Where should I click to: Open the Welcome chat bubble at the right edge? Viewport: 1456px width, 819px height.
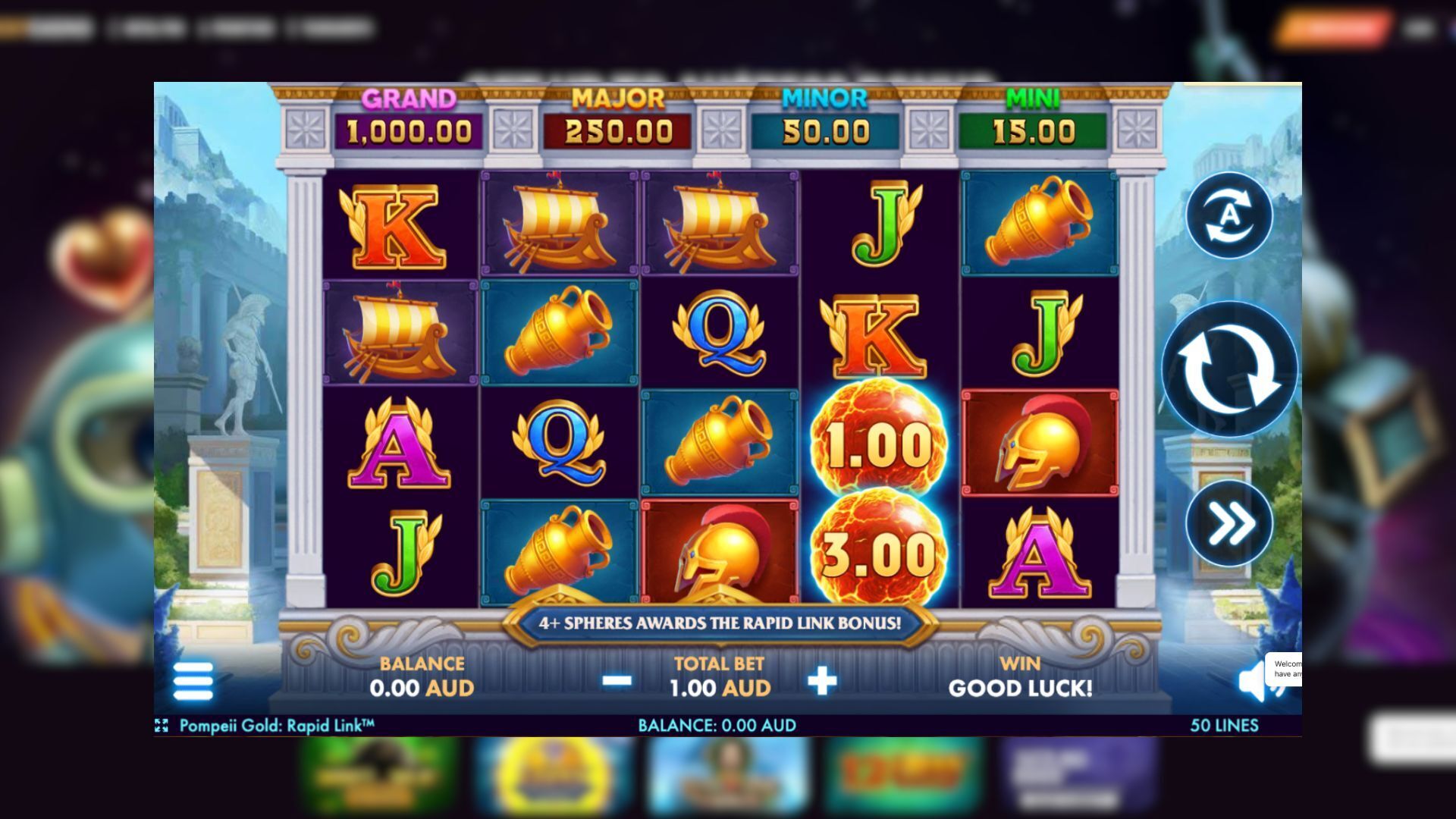click(x=1284, y=669)
